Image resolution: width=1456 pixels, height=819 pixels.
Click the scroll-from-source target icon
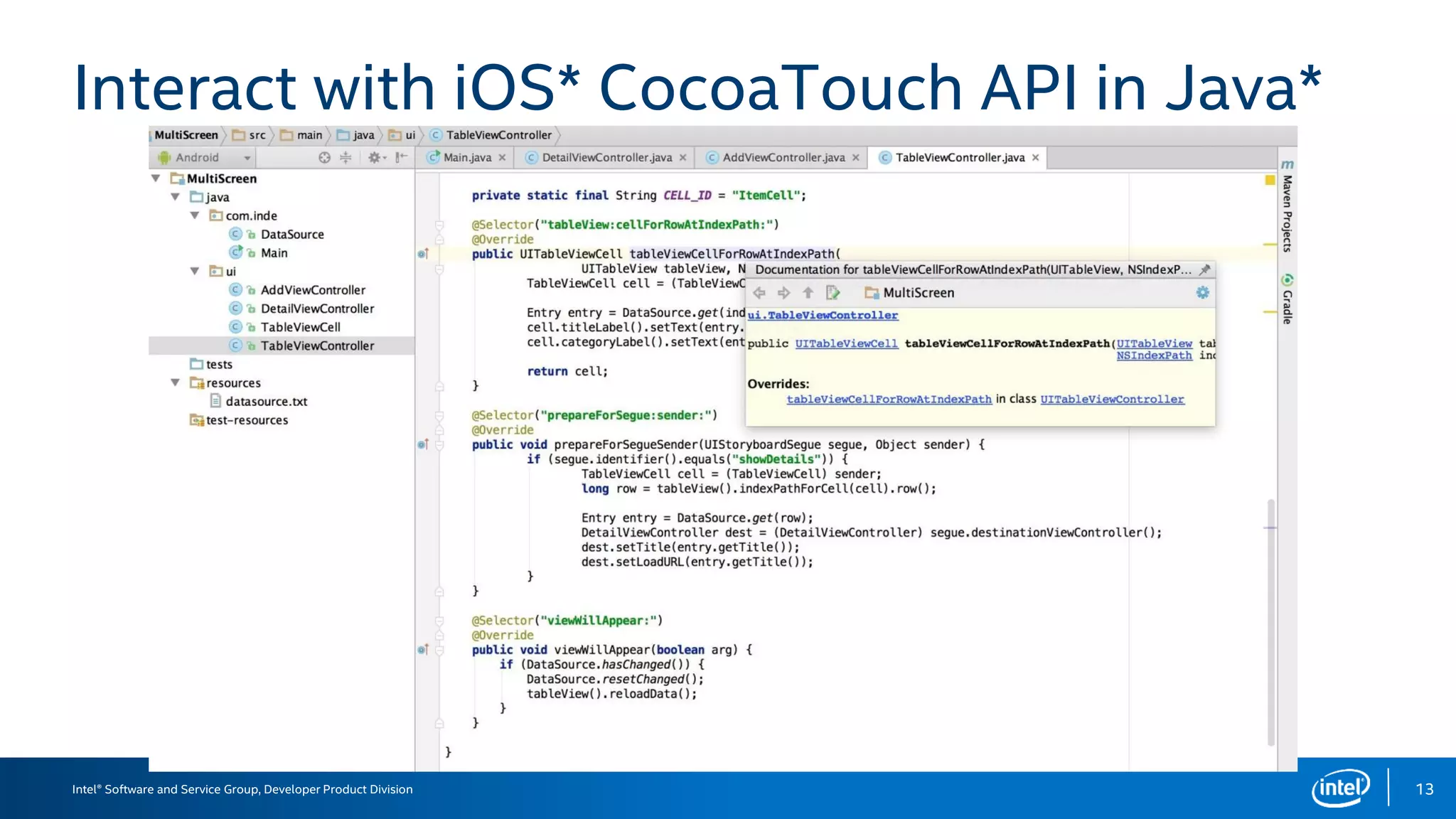[x=324, y=158]
